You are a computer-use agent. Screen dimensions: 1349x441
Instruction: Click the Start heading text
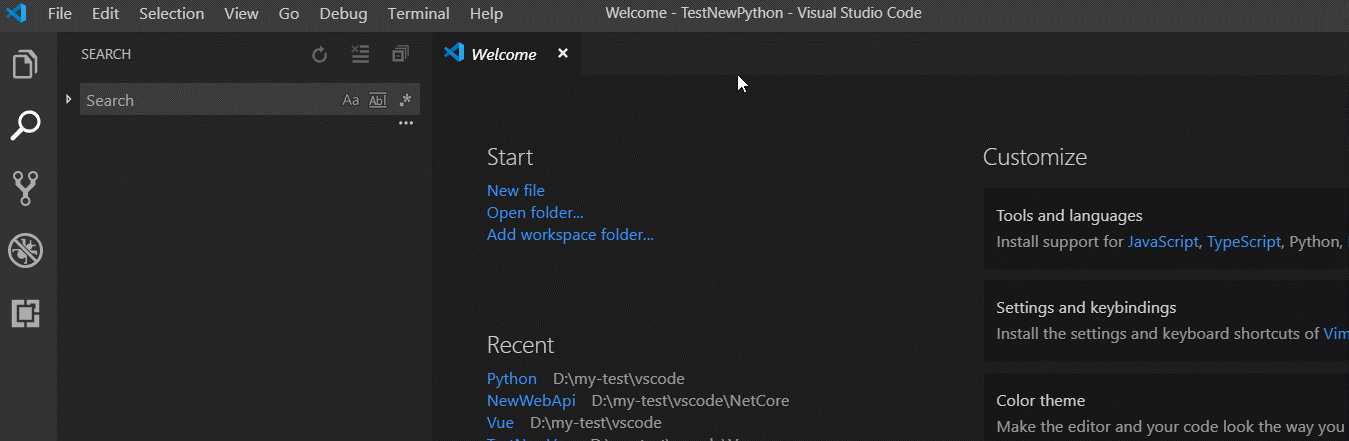pyautogui.click(x=510, y=157)
